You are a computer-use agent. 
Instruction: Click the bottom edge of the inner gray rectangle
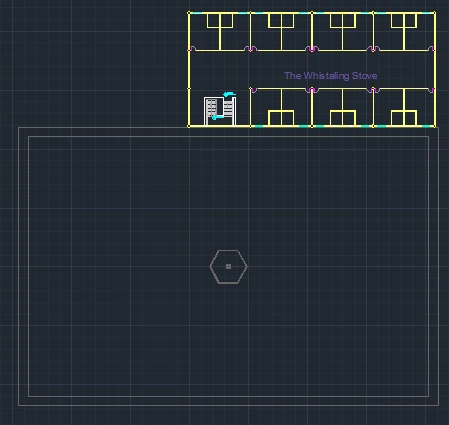[x=228, y=396]
